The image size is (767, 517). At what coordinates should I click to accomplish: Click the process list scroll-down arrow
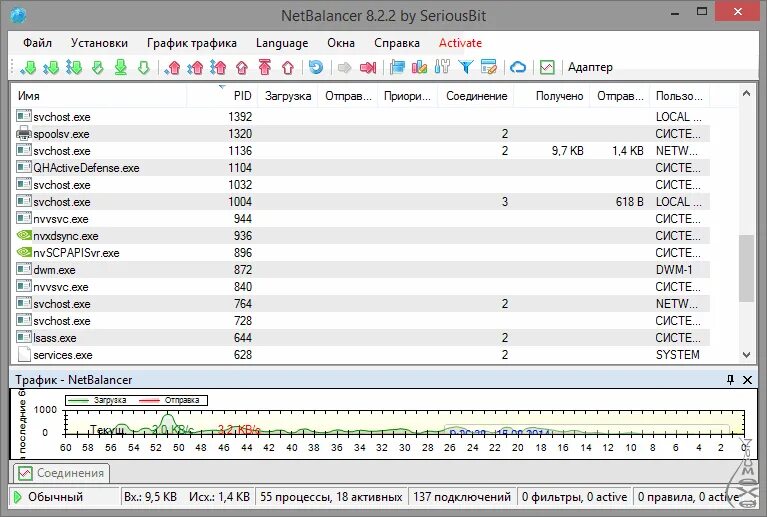click(746, 355)
